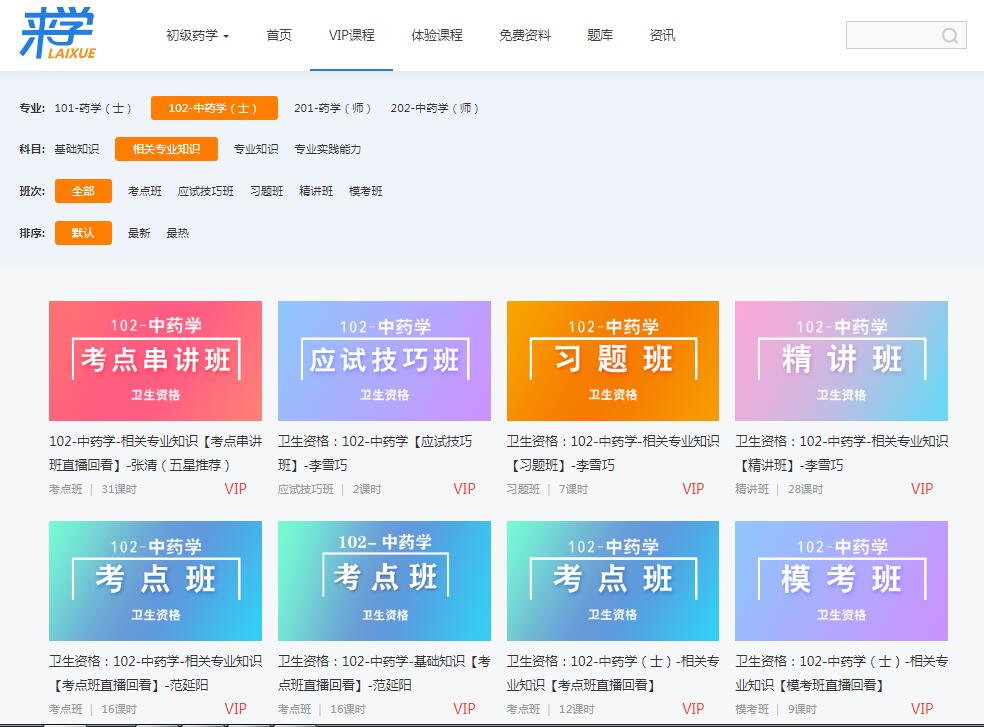This screenshot has width=984, height=727.
Task: Sort courses by 最新
Action: coord(139,233)
